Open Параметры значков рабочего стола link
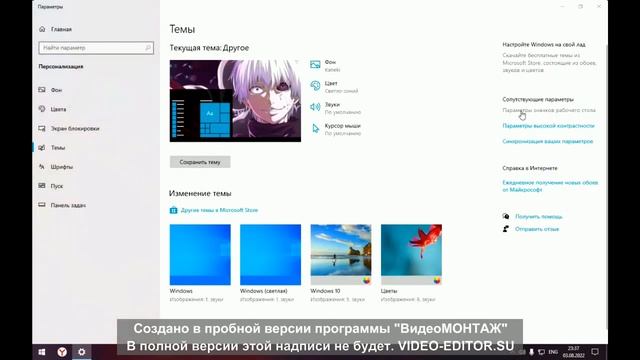640x360 pixels. coord(549,110)
